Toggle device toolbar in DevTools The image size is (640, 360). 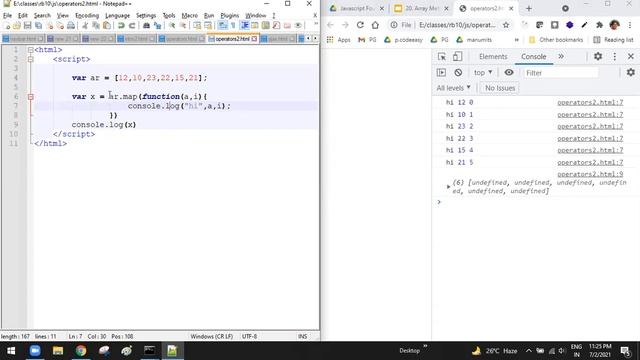[457, 56]
